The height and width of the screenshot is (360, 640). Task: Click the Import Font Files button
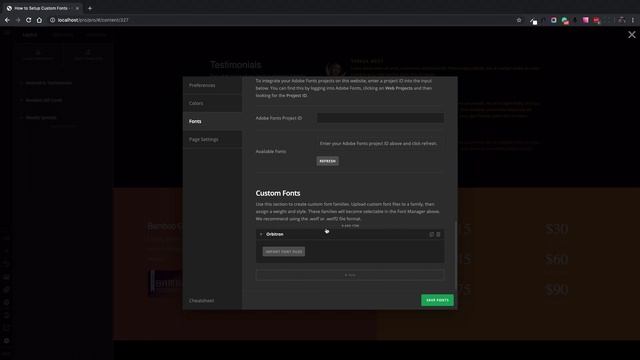click(284, 252)
